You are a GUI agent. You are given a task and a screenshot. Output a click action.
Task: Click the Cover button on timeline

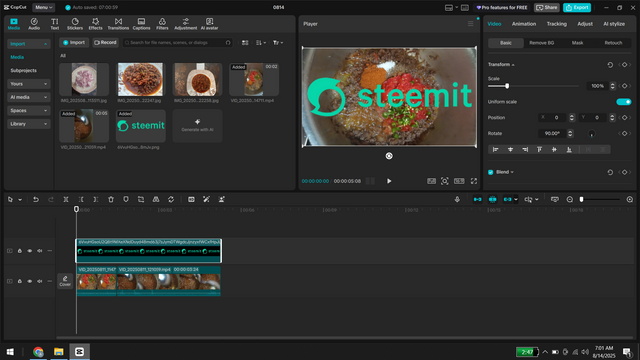coord(65,281)
